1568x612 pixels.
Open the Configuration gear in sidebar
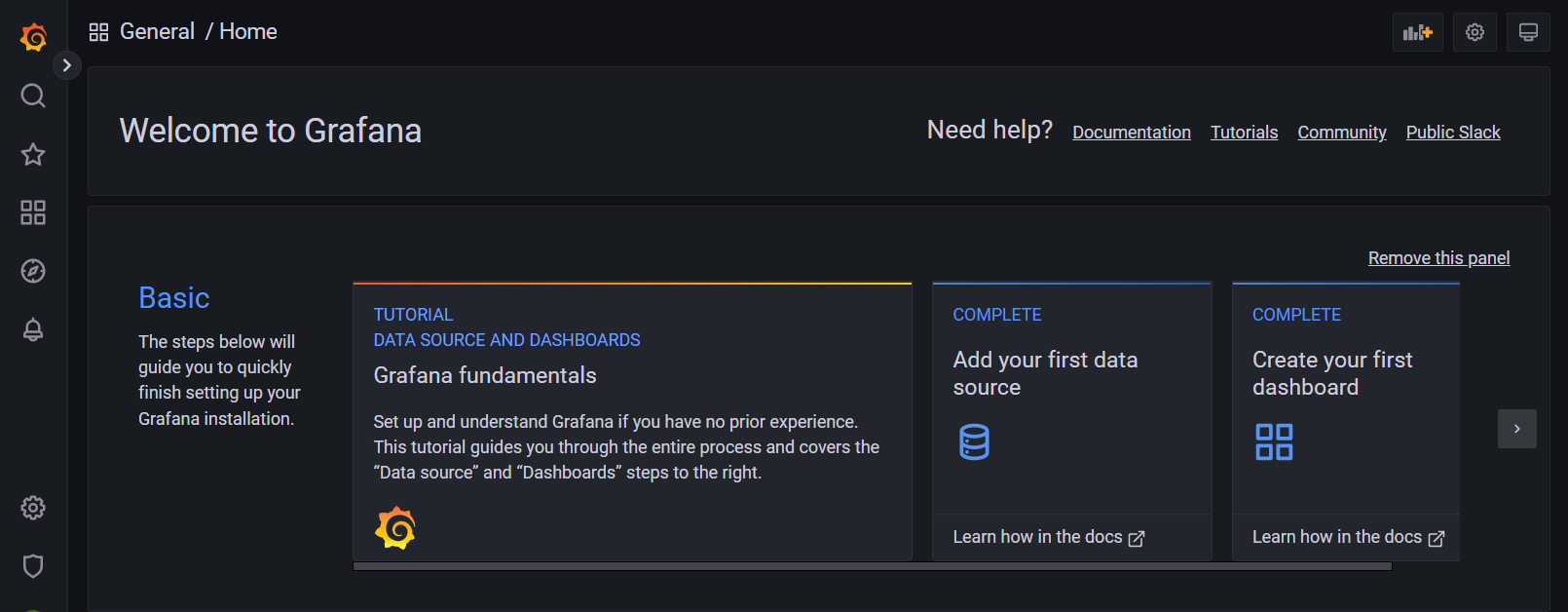[33, 508]
